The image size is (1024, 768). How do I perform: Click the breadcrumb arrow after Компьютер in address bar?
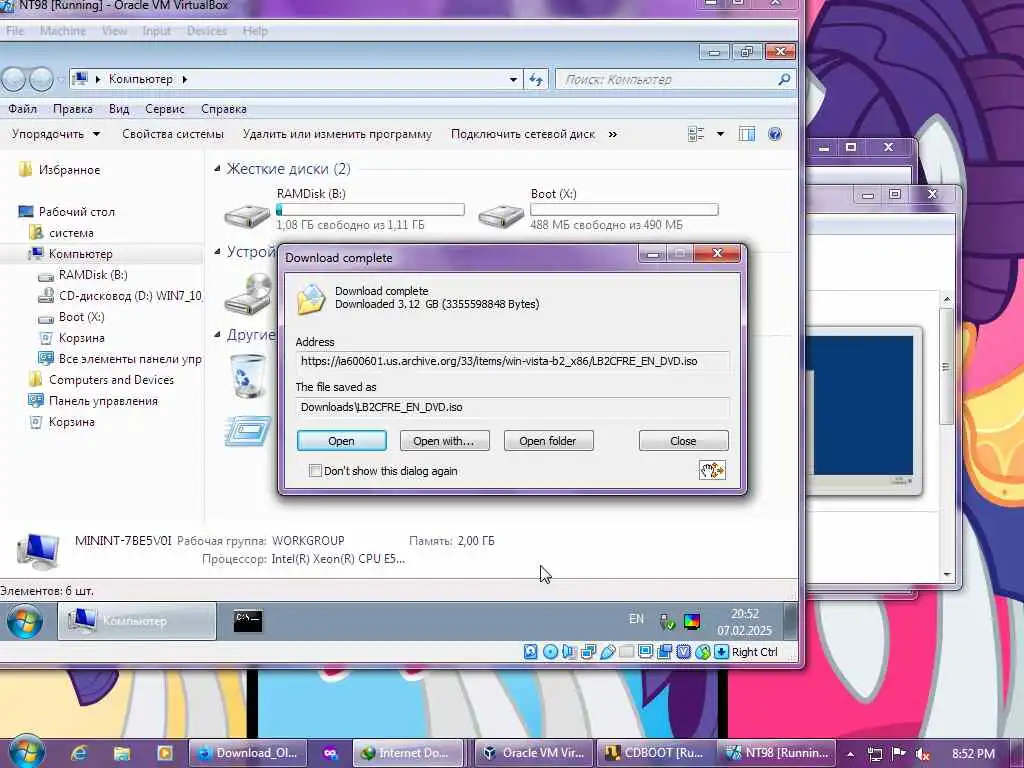tap(185, 79)
